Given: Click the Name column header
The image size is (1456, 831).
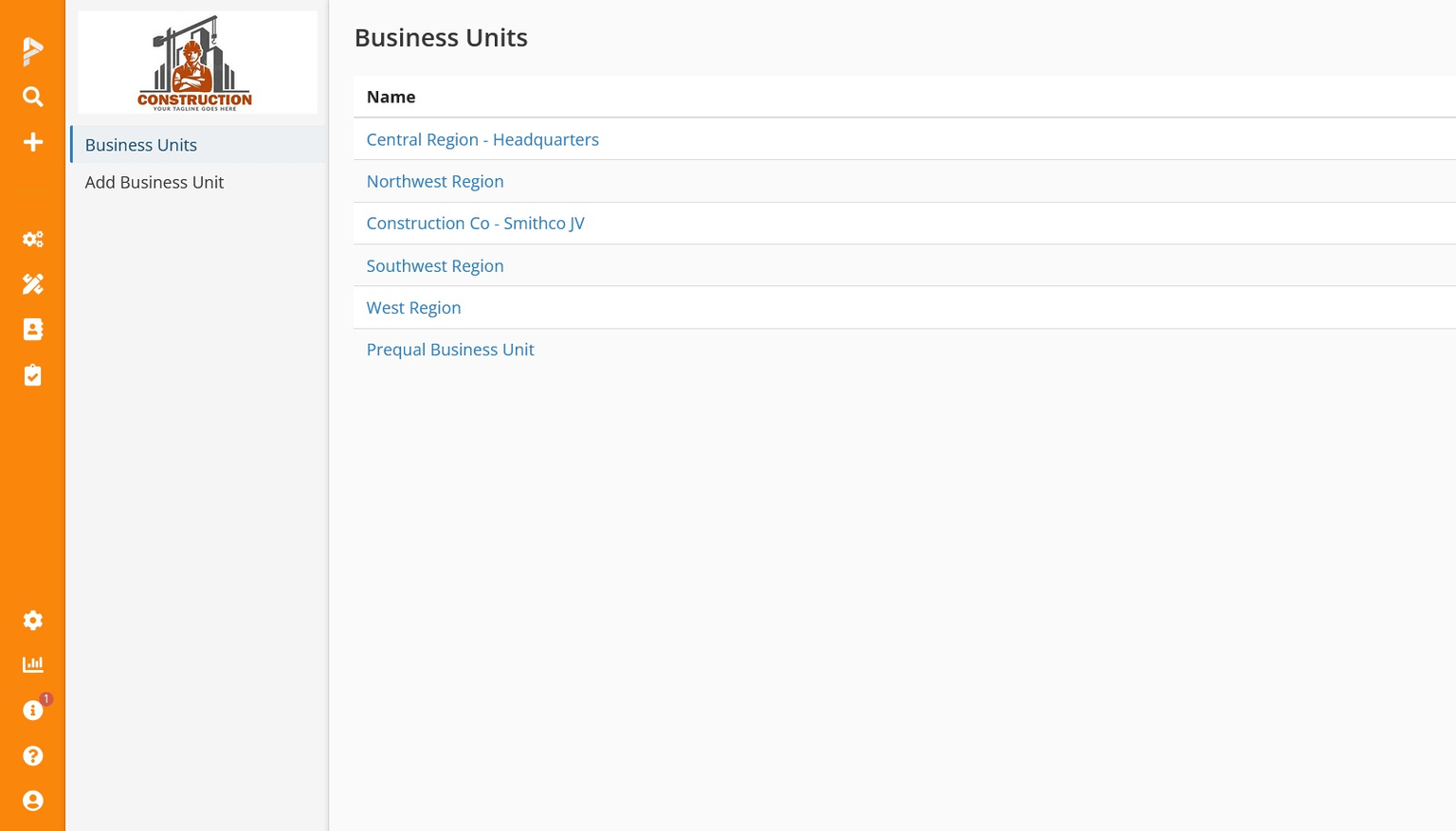Looking at the screenshot, I should click(391, 97).
